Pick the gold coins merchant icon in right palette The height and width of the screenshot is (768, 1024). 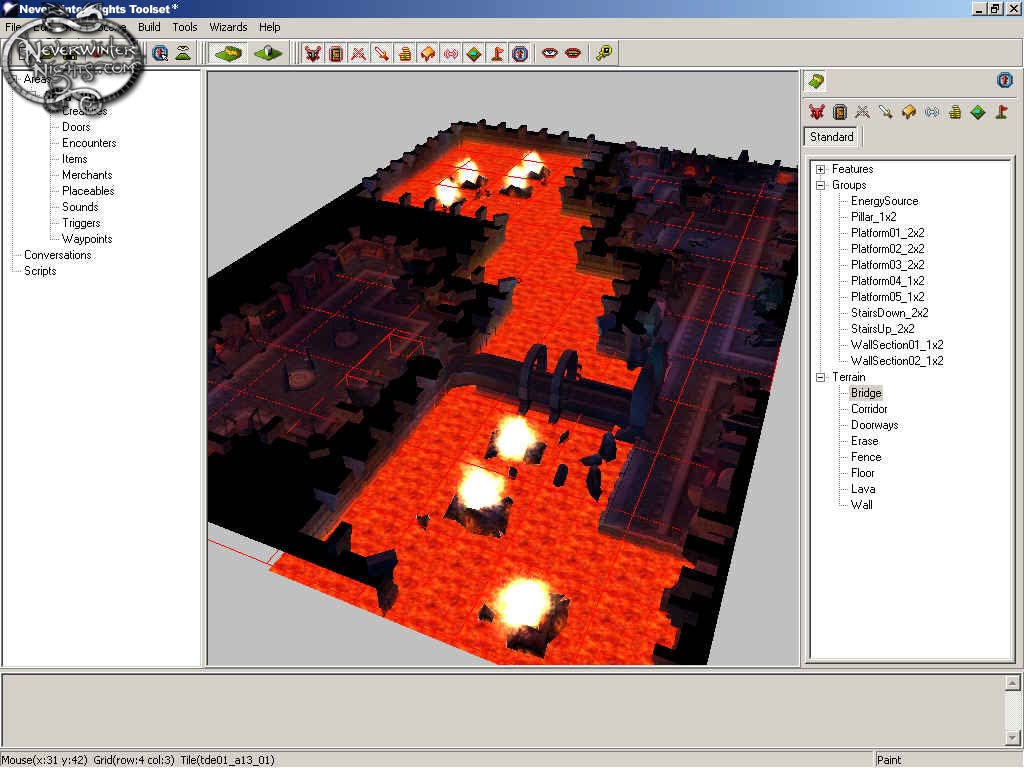pos(955,112)
